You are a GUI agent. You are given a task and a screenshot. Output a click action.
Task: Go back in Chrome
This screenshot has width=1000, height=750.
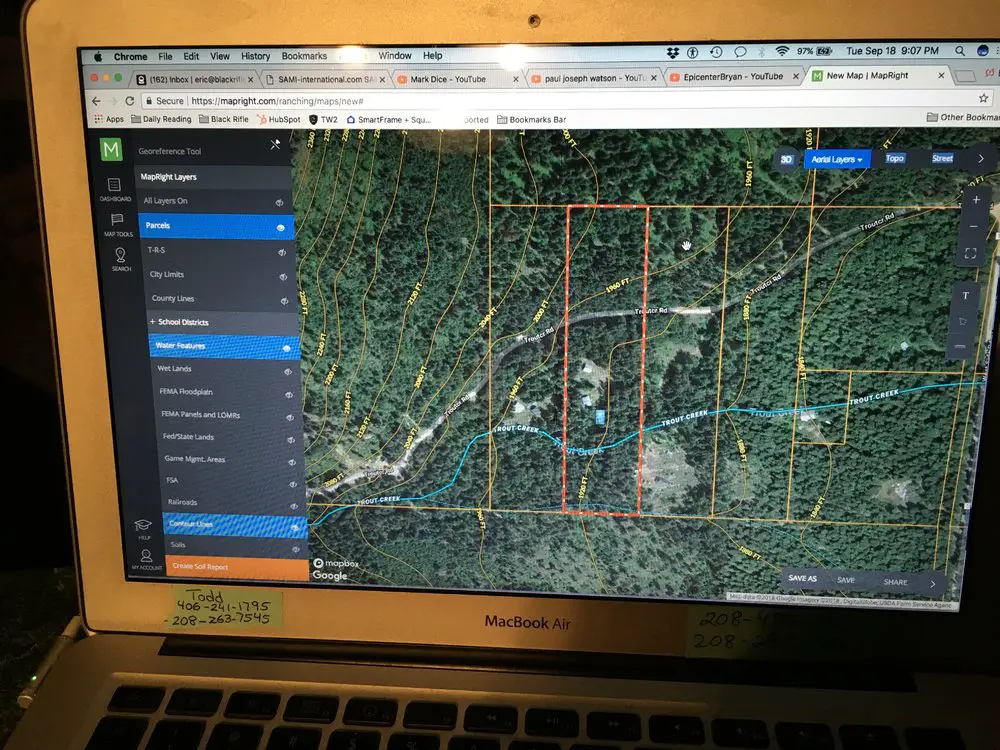96,101
